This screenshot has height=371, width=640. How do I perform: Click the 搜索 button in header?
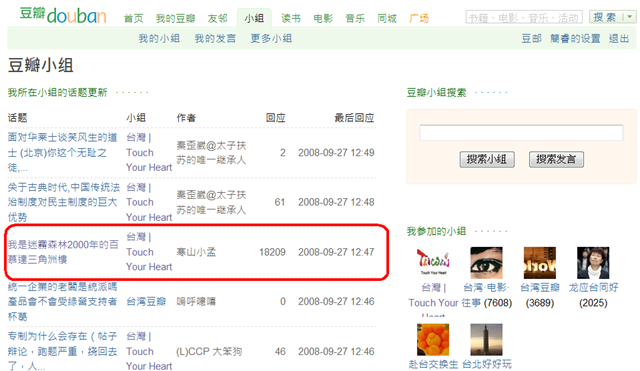(606, 17)
